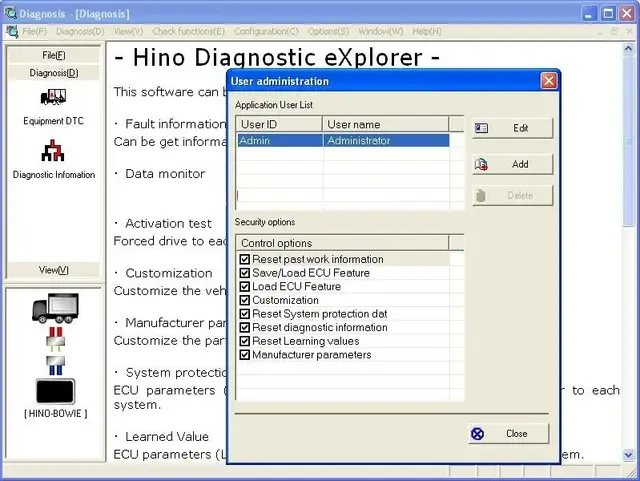Click the Learned Value heading text
Image resolution: width=640 pixels, height=481 pixels.
click(x=167, y=437)
